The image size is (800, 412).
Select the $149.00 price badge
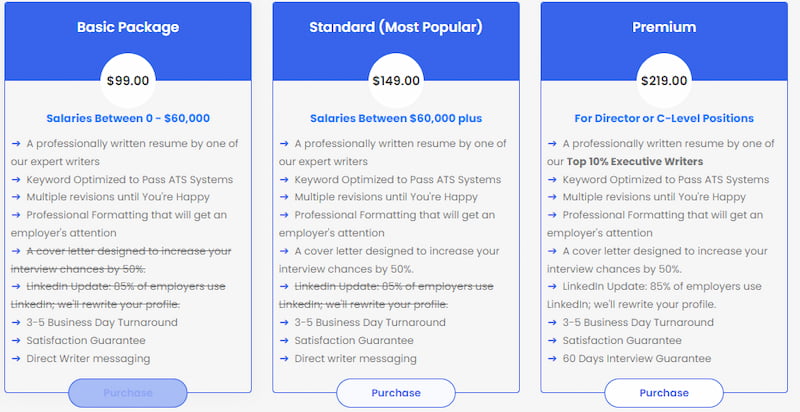click(396, 81)
